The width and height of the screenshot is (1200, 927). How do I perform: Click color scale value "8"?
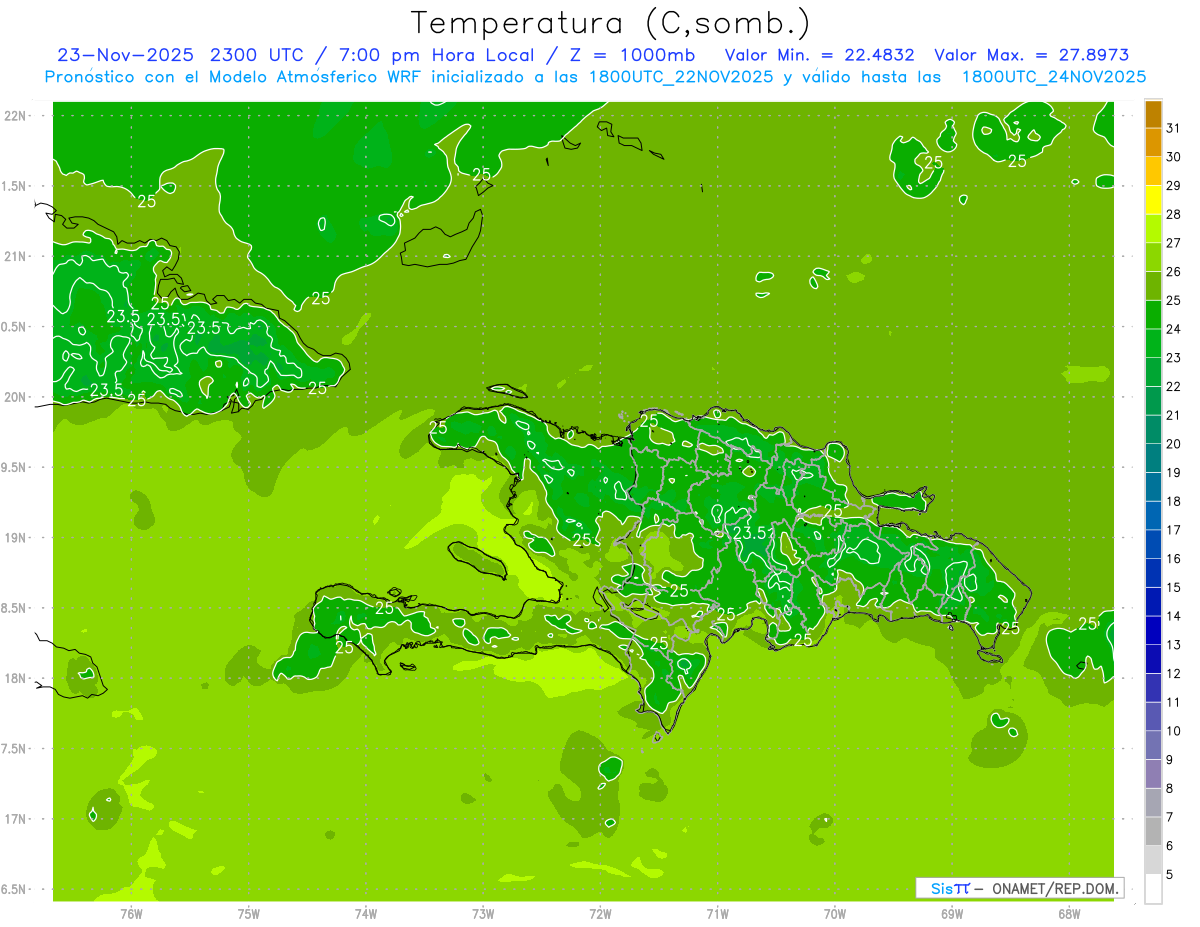1169,789
